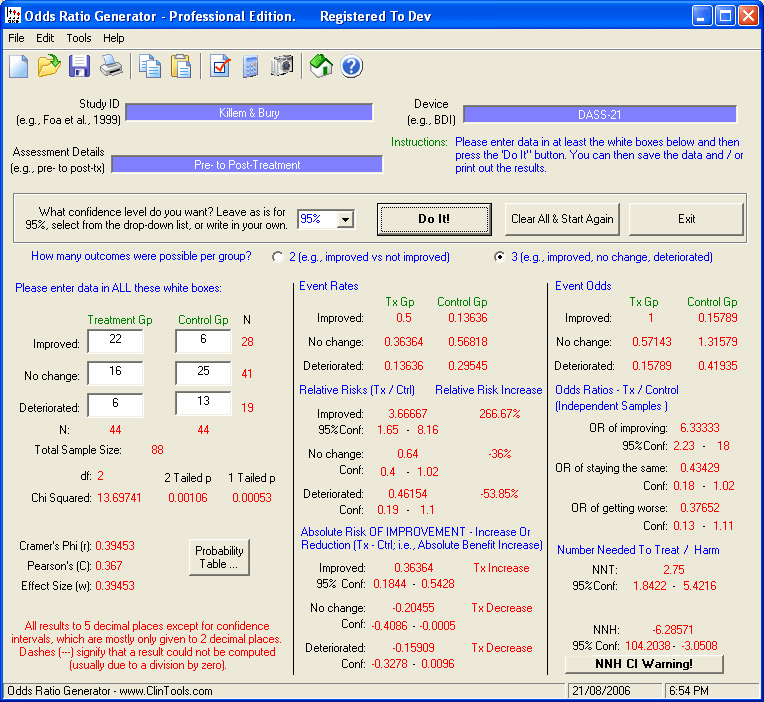Image resolution: width=764 pixels, height=702 pixels.
Task: Select the 2 outcomes per group option
Action: (x=278, y=257)
